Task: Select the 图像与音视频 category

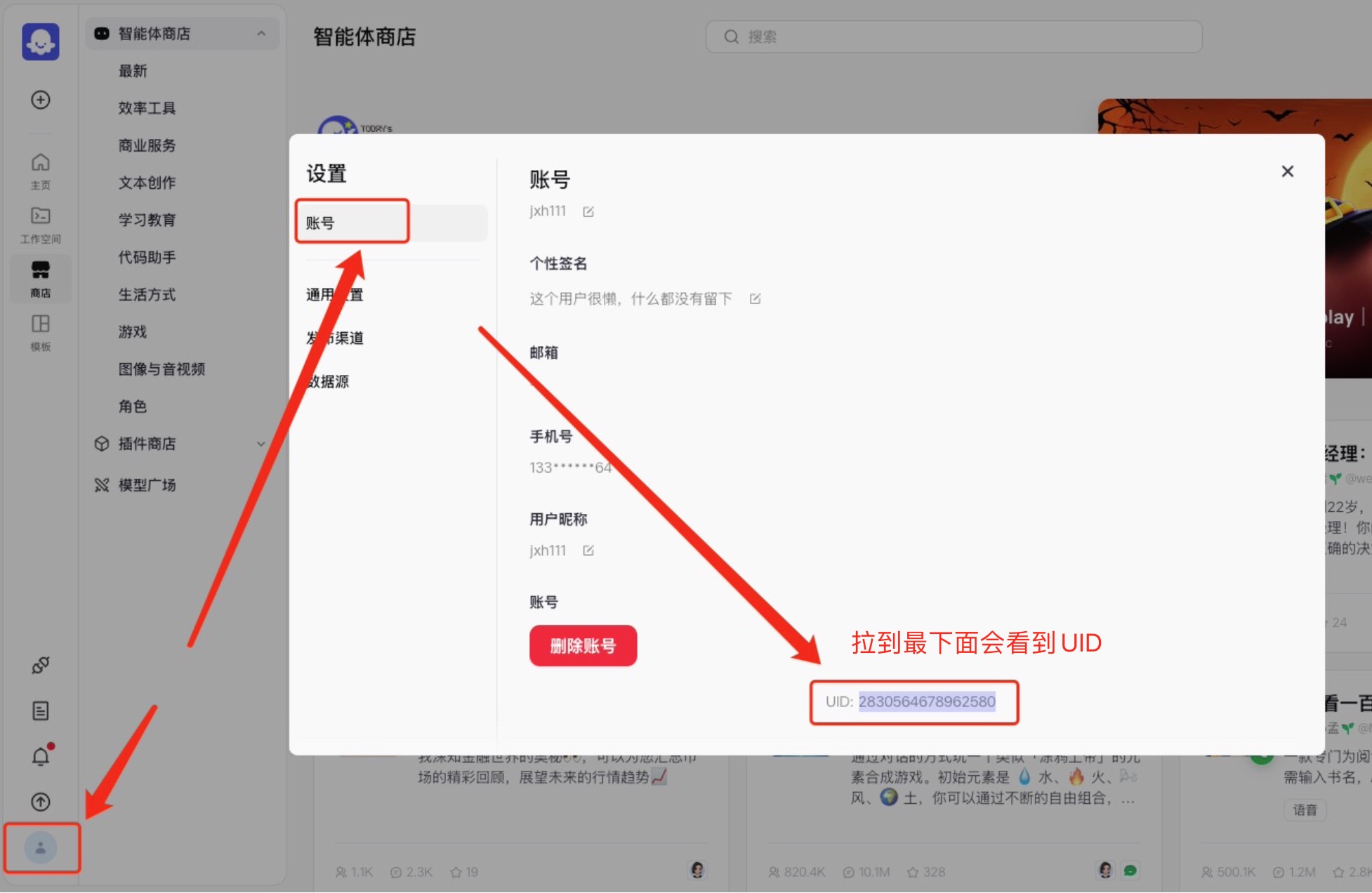Action: coord(161,369)
